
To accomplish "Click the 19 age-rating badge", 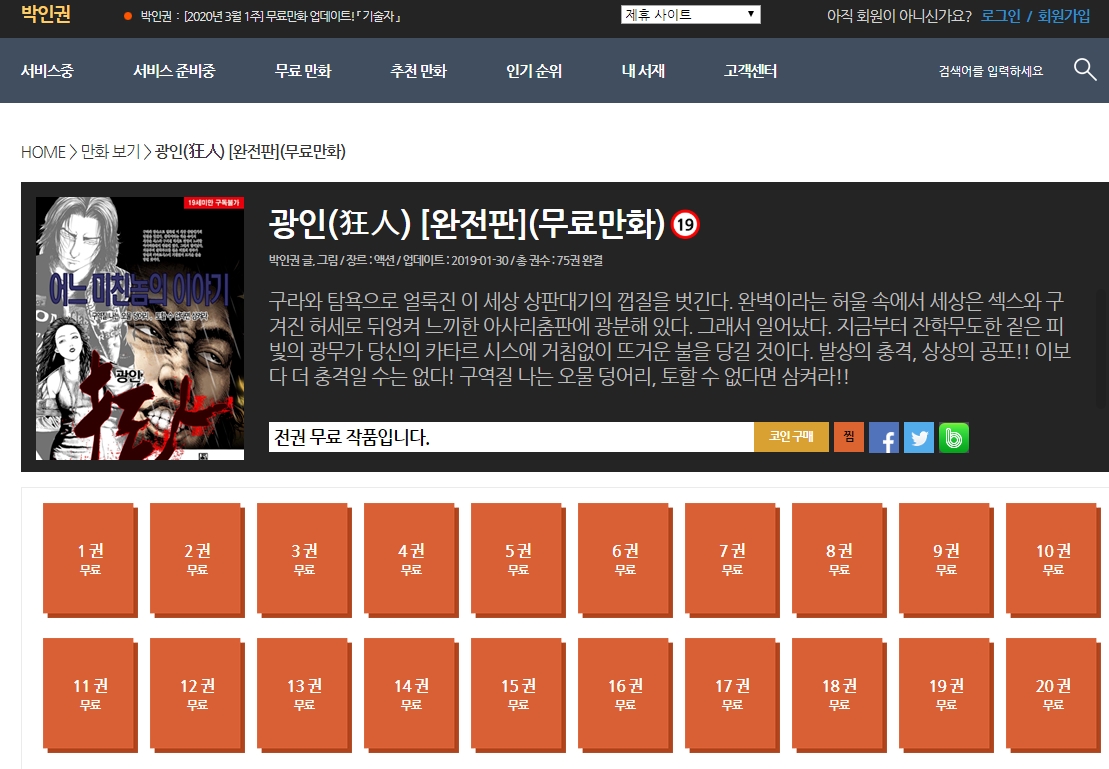I will click(685, 225).
